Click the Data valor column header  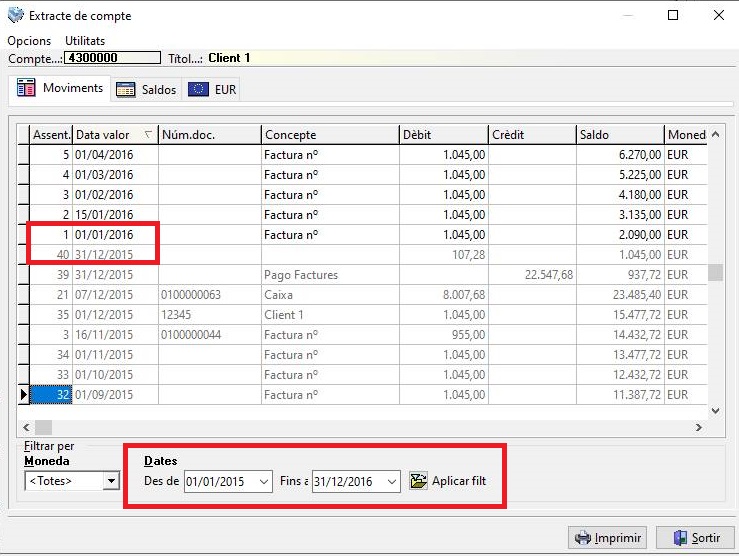pos(115,135)
